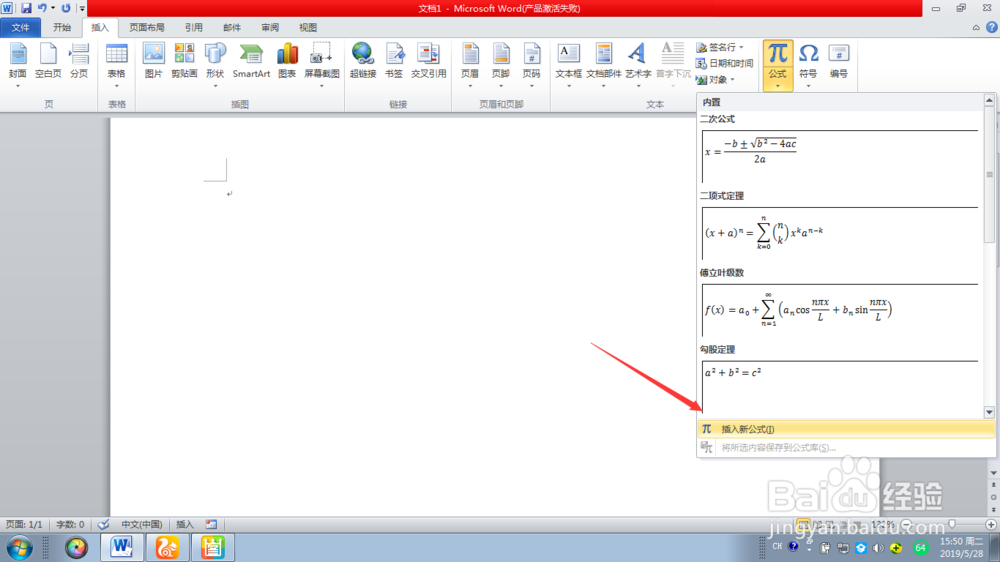Click the volume speaker tray icon

[x=878, y=548]
